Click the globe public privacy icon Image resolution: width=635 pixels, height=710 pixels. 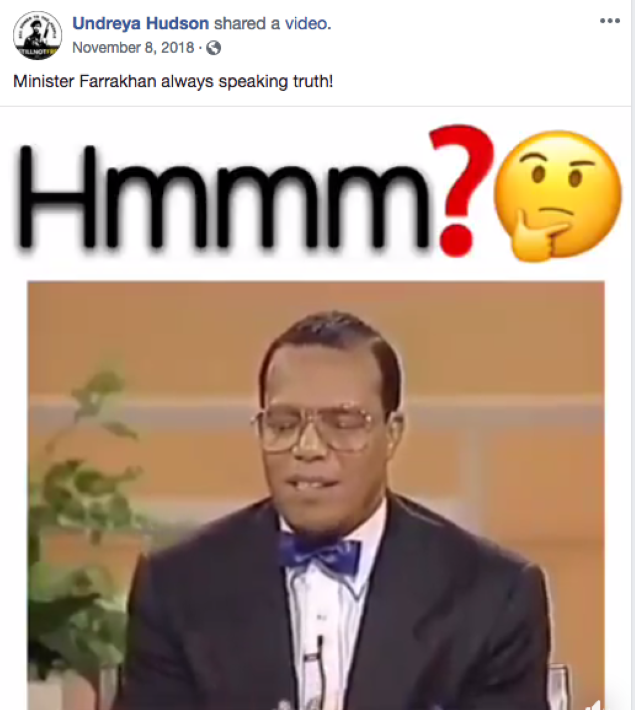pyautogui.click(x=213, y=48)
